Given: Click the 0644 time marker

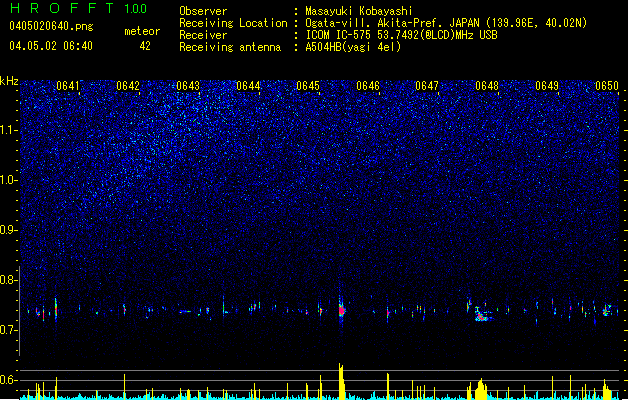Looking at the screenshot, I should (x=248, y=86).
